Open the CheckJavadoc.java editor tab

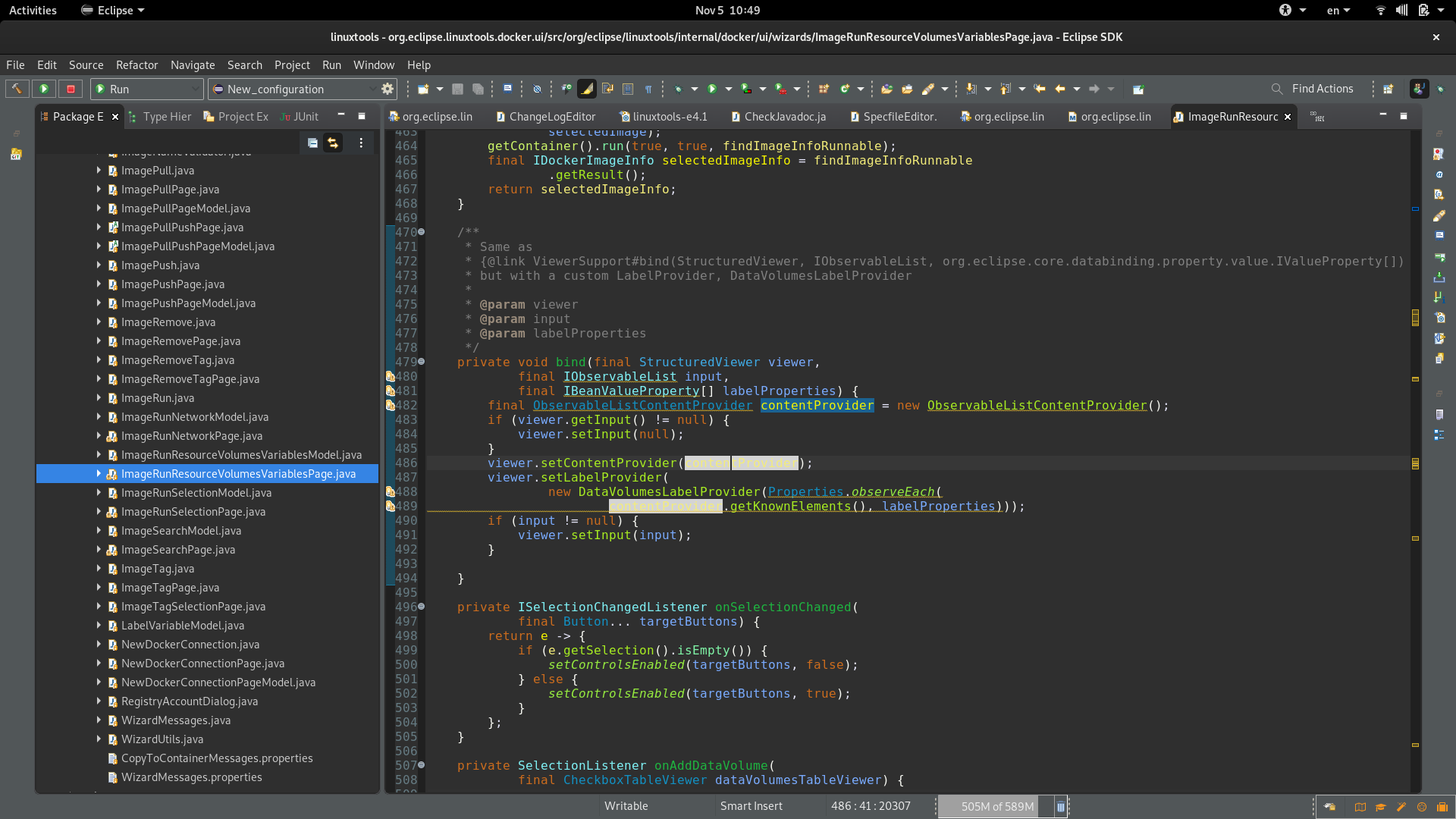778,117
